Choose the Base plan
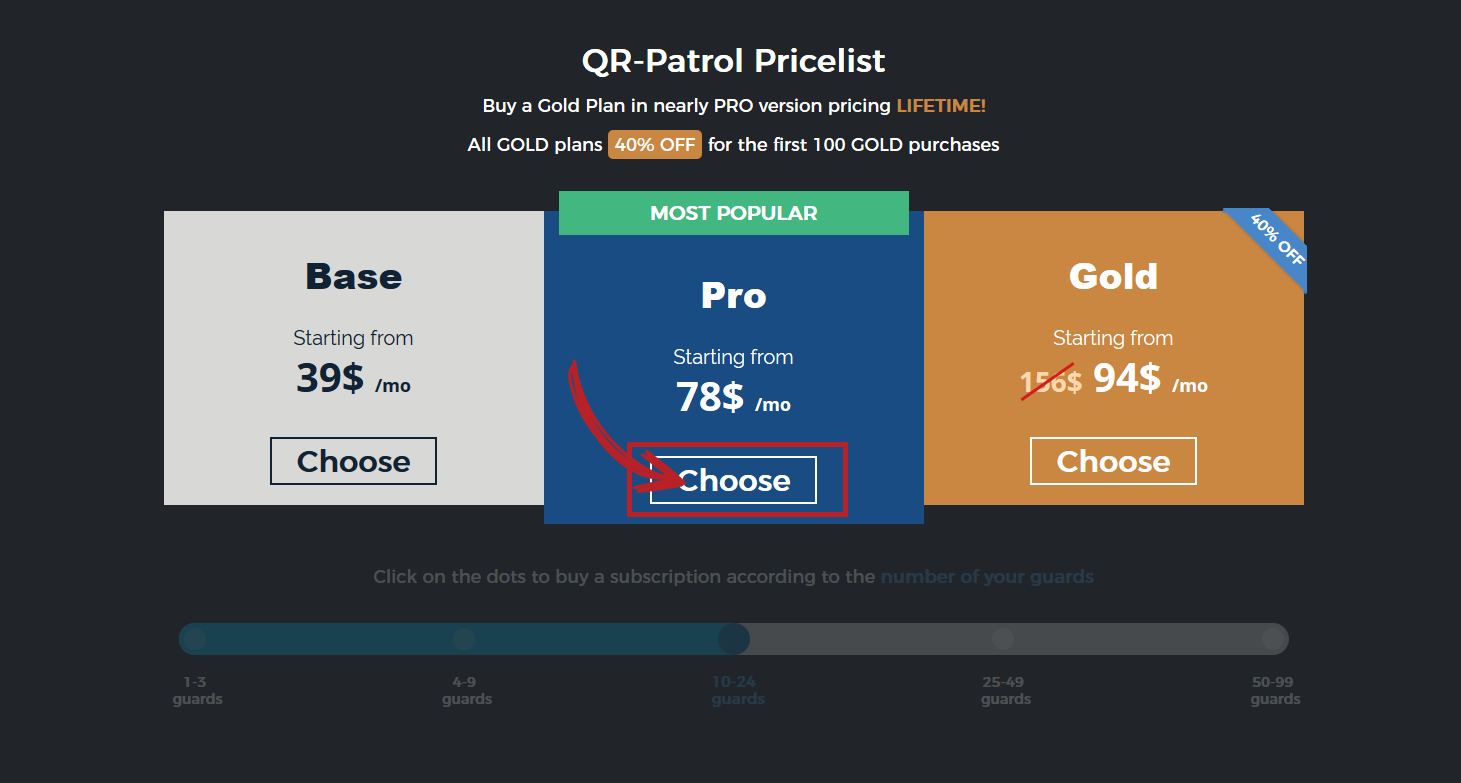Viewport: 1461px width, 783px height. pyautogui.click(x=353, y=461)
